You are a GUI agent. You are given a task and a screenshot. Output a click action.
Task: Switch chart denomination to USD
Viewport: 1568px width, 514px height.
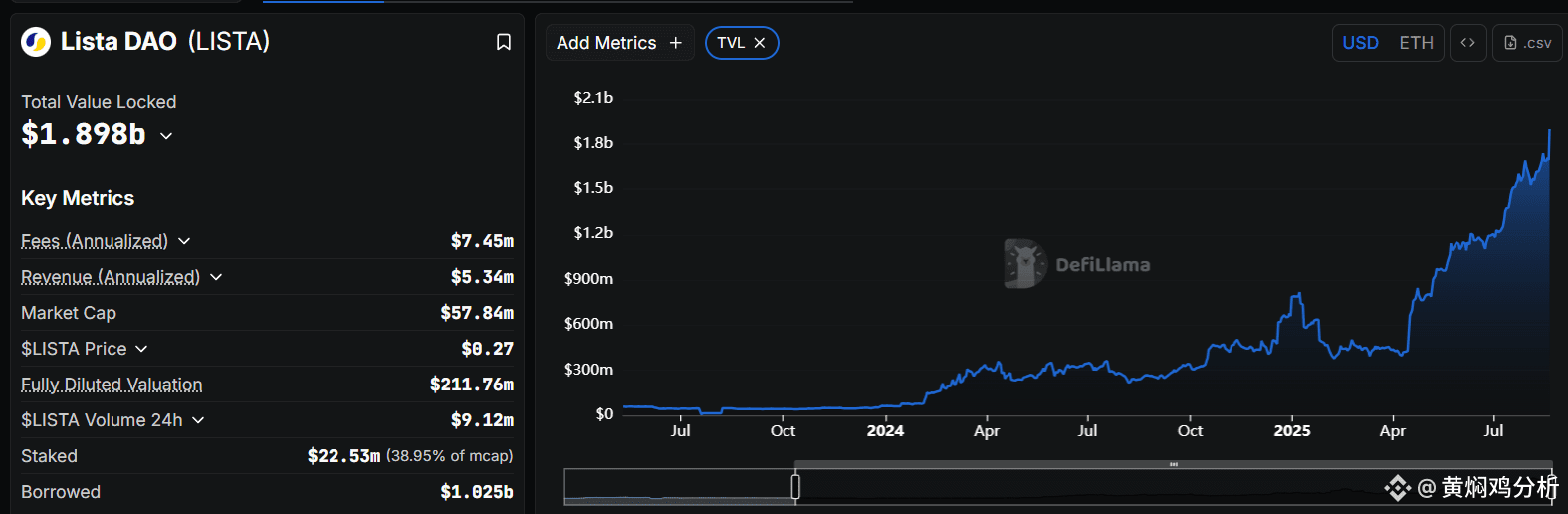coord(1360,43)
